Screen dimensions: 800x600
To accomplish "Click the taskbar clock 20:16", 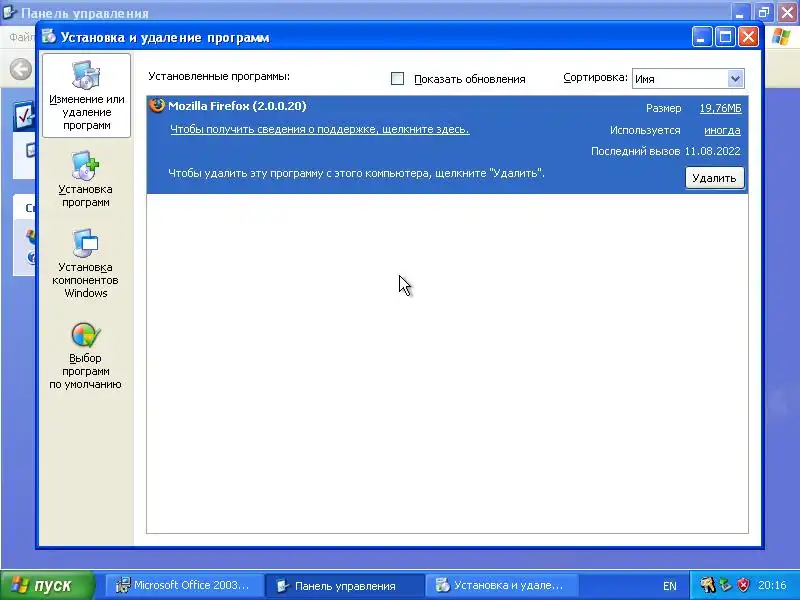I will click(x=772, y=585).
